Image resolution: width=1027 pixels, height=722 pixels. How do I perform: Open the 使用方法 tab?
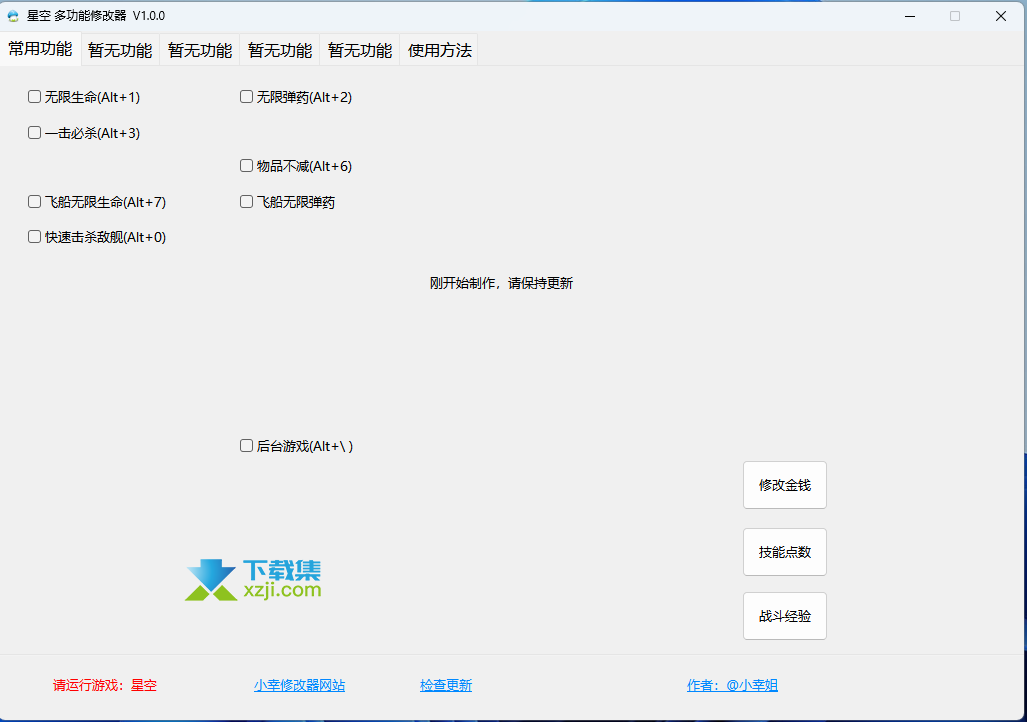click(439, 50)
